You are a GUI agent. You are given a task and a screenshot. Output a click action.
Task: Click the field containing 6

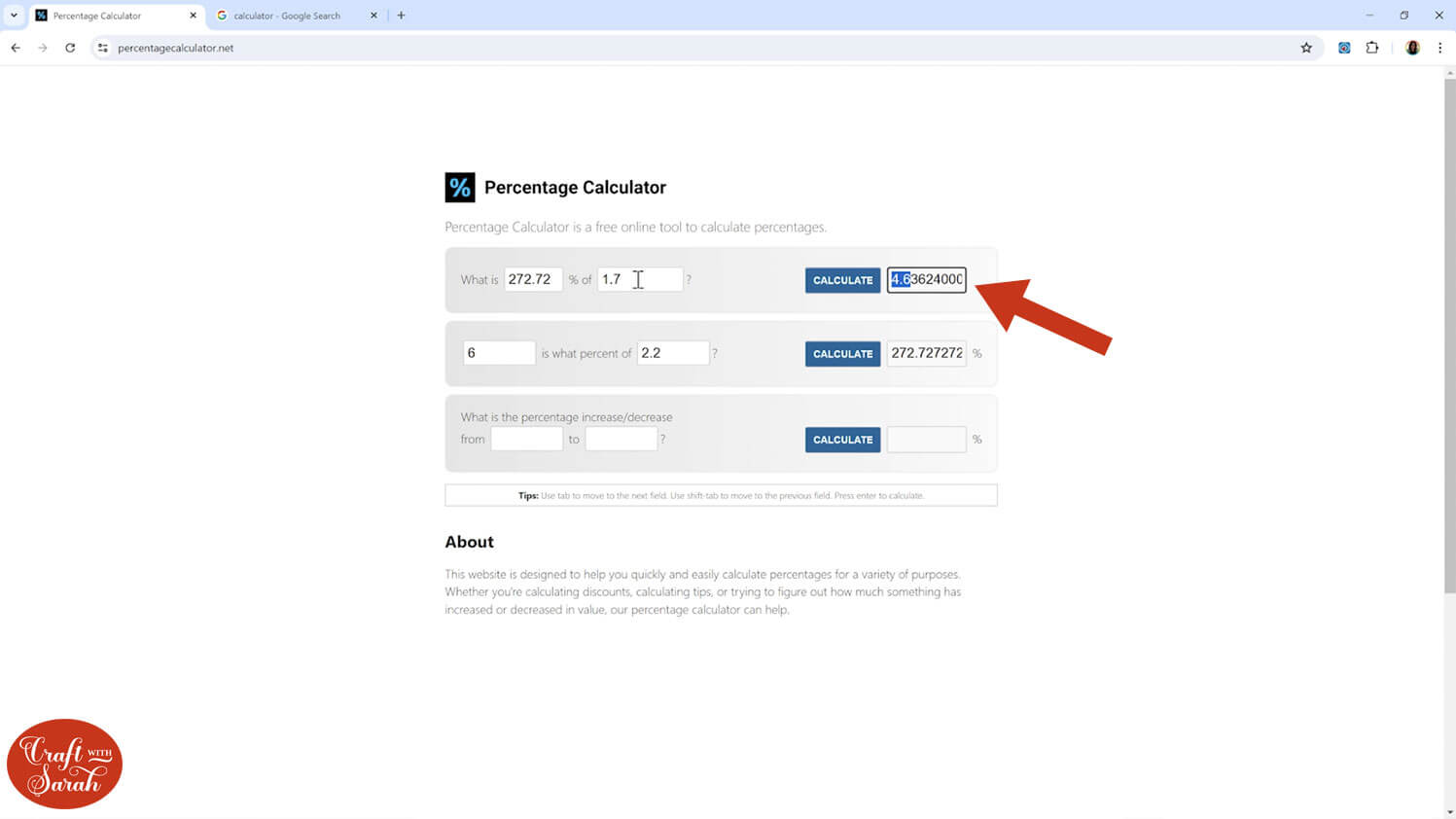(499, 353)
